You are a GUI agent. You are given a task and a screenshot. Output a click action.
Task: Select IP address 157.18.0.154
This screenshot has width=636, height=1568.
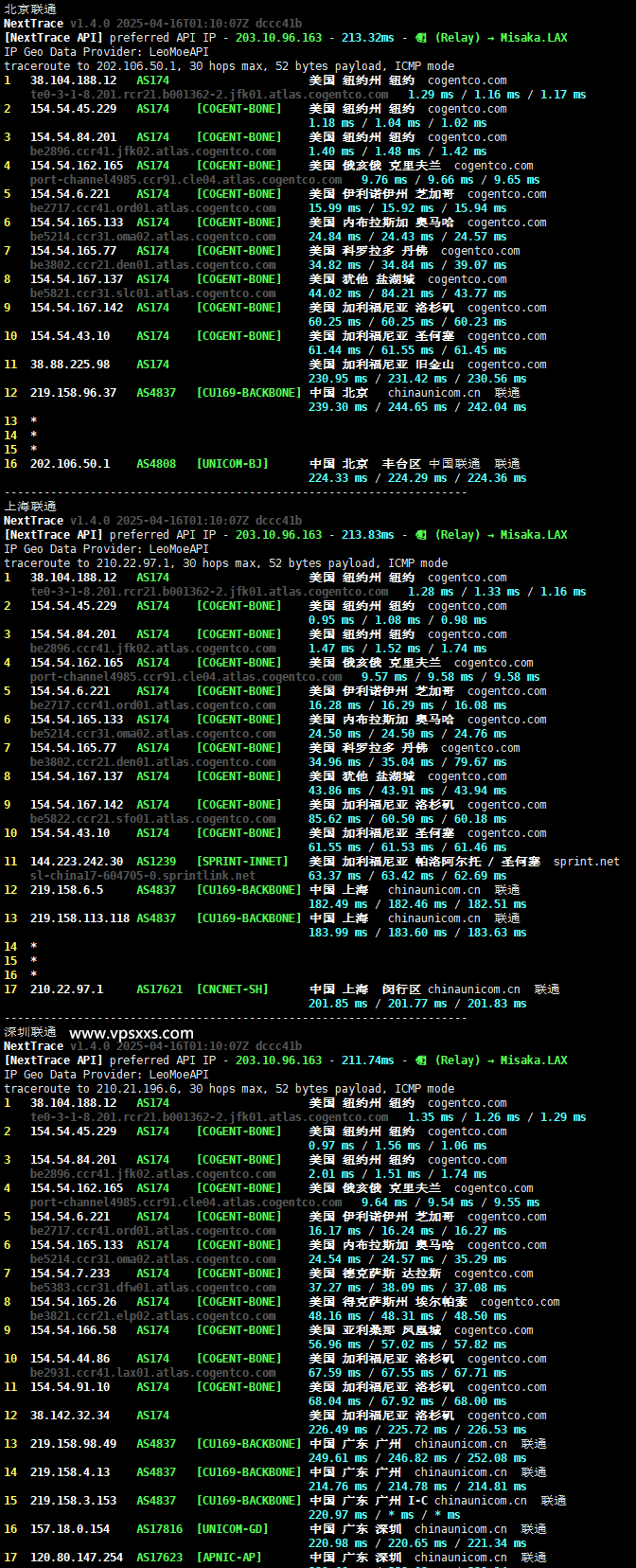pos(70,1529)
